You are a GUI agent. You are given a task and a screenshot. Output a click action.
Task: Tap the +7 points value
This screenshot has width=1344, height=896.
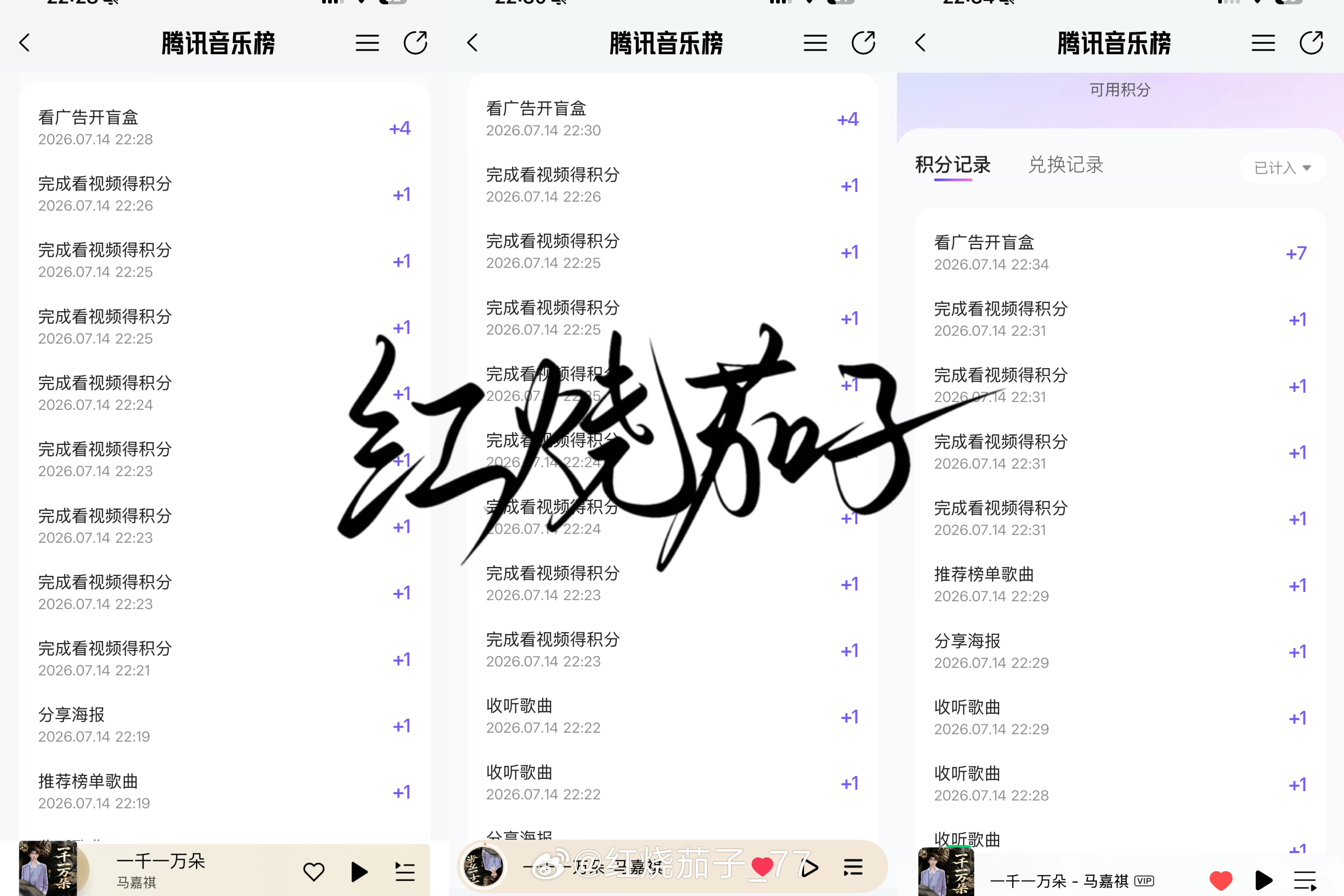[1296, 253]
